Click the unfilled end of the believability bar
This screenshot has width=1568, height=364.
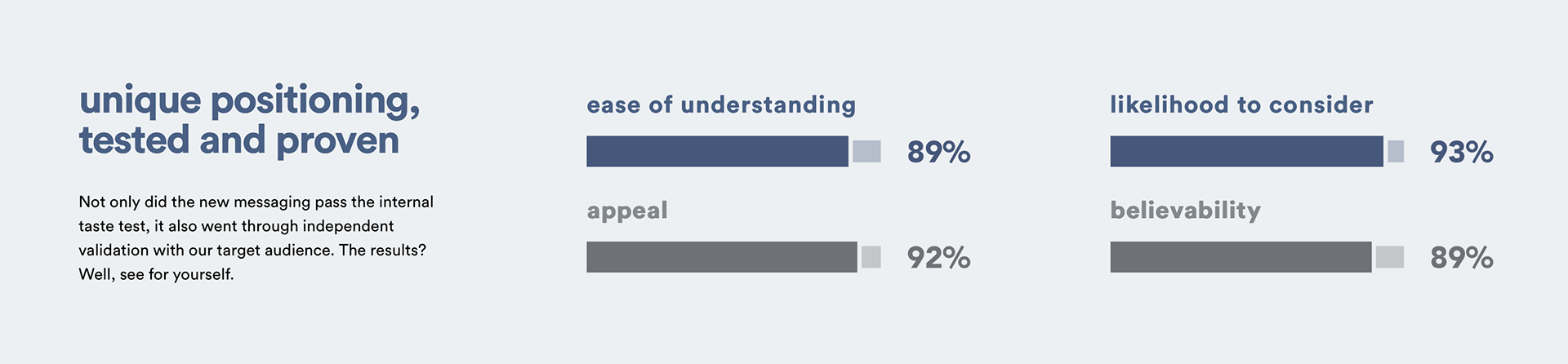(x=1389, y=257)
